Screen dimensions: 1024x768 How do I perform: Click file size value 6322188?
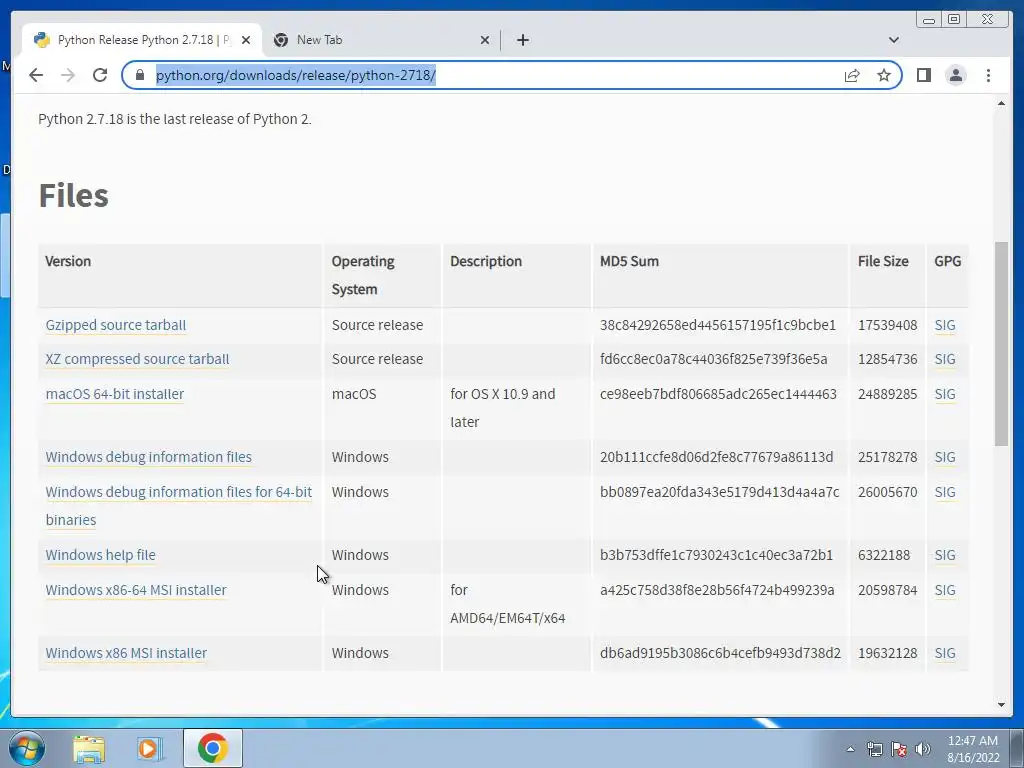tap(884, 555)
